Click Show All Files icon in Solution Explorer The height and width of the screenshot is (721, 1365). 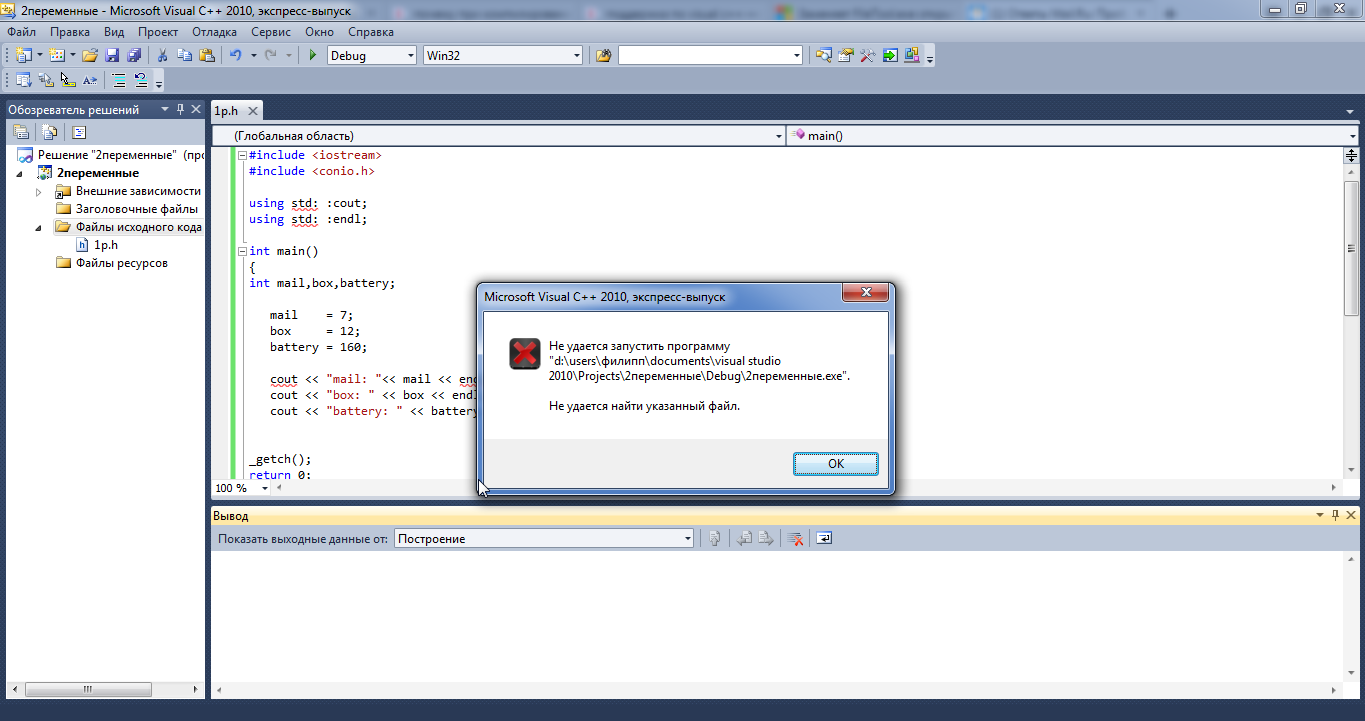pos(48,132)
